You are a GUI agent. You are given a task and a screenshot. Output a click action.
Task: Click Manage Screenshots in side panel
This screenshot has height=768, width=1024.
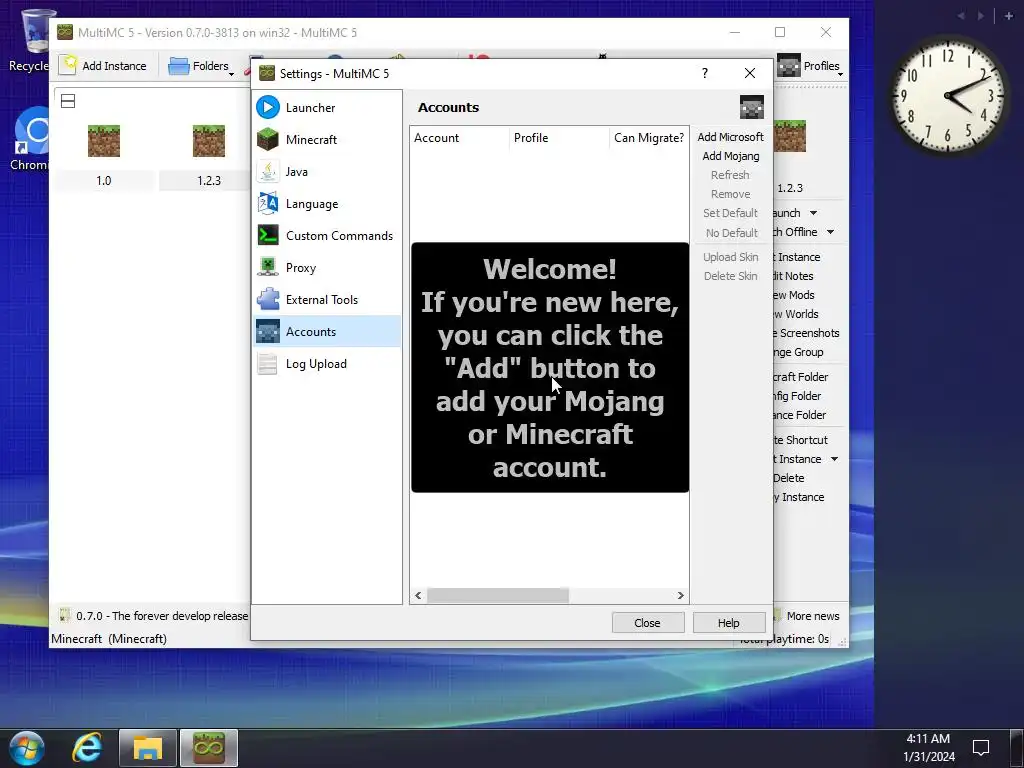tap(806, 333)
